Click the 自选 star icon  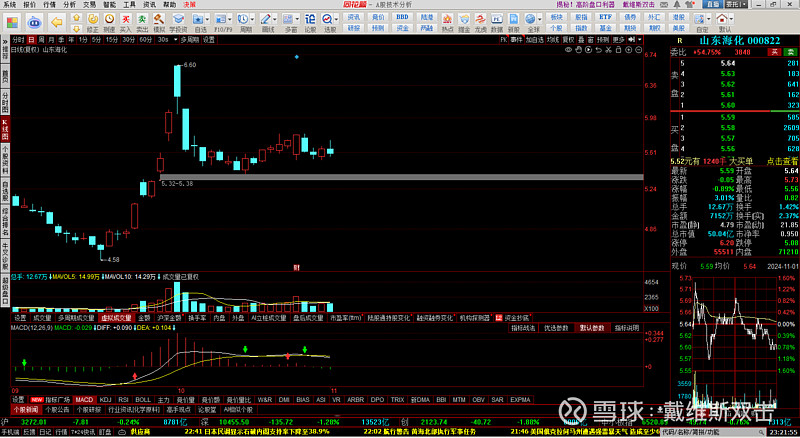tap(198, 19)
